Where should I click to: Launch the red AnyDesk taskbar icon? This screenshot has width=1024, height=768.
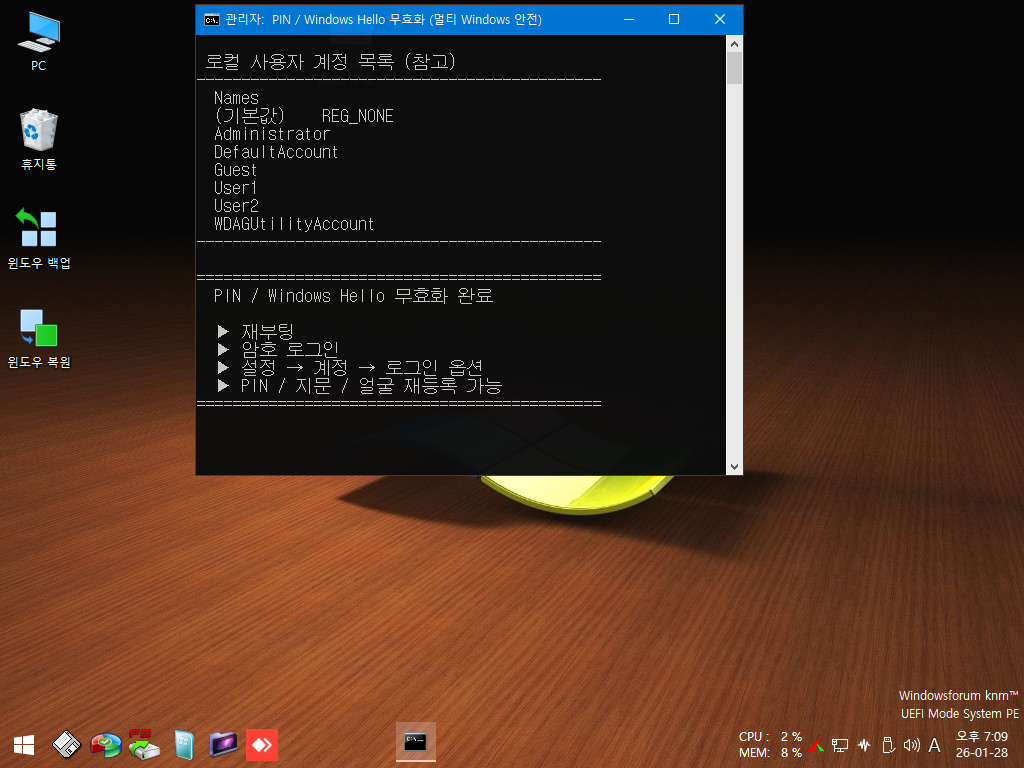(262, 745)
